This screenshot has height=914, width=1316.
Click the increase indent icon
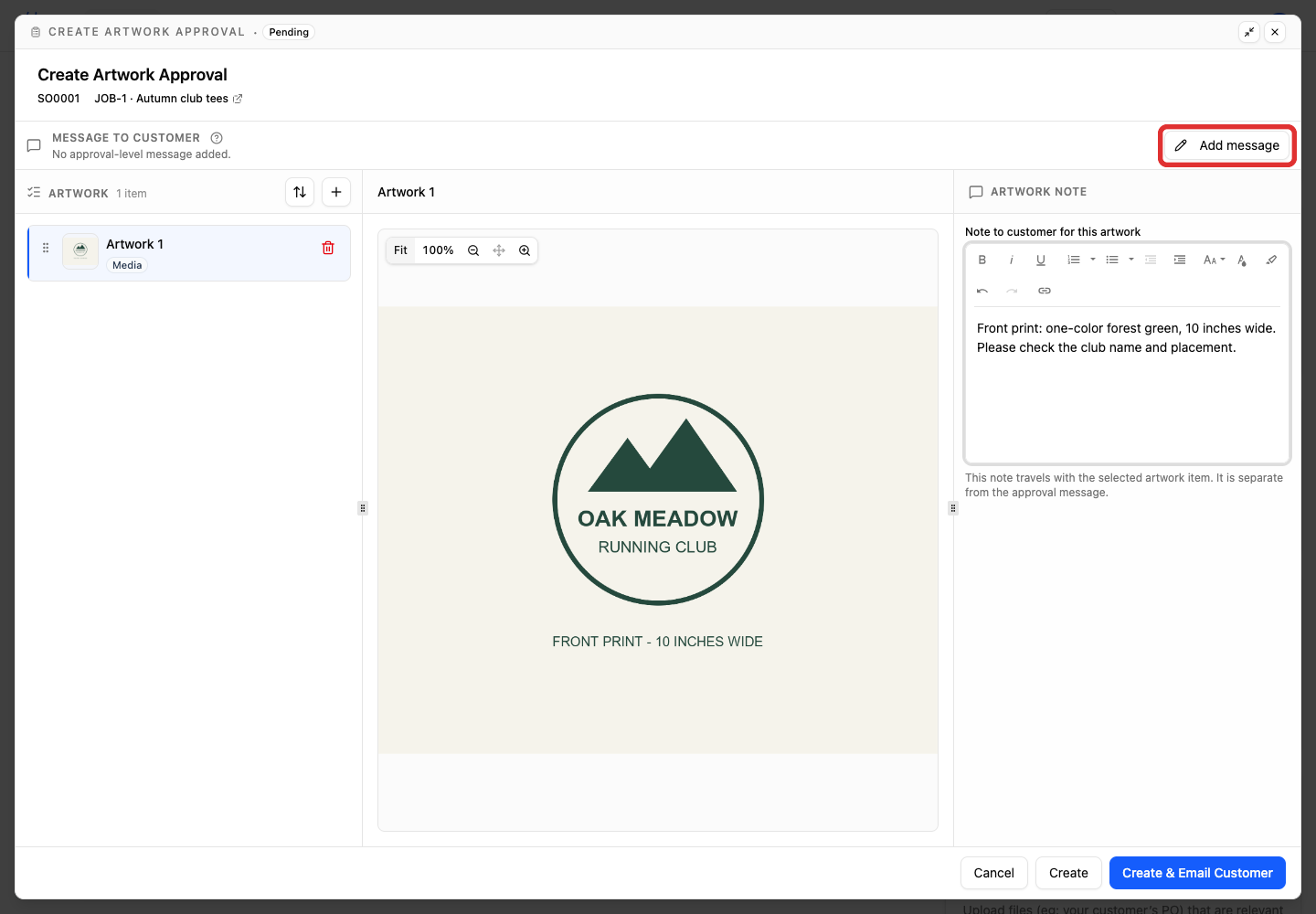tap(1180, 260)
